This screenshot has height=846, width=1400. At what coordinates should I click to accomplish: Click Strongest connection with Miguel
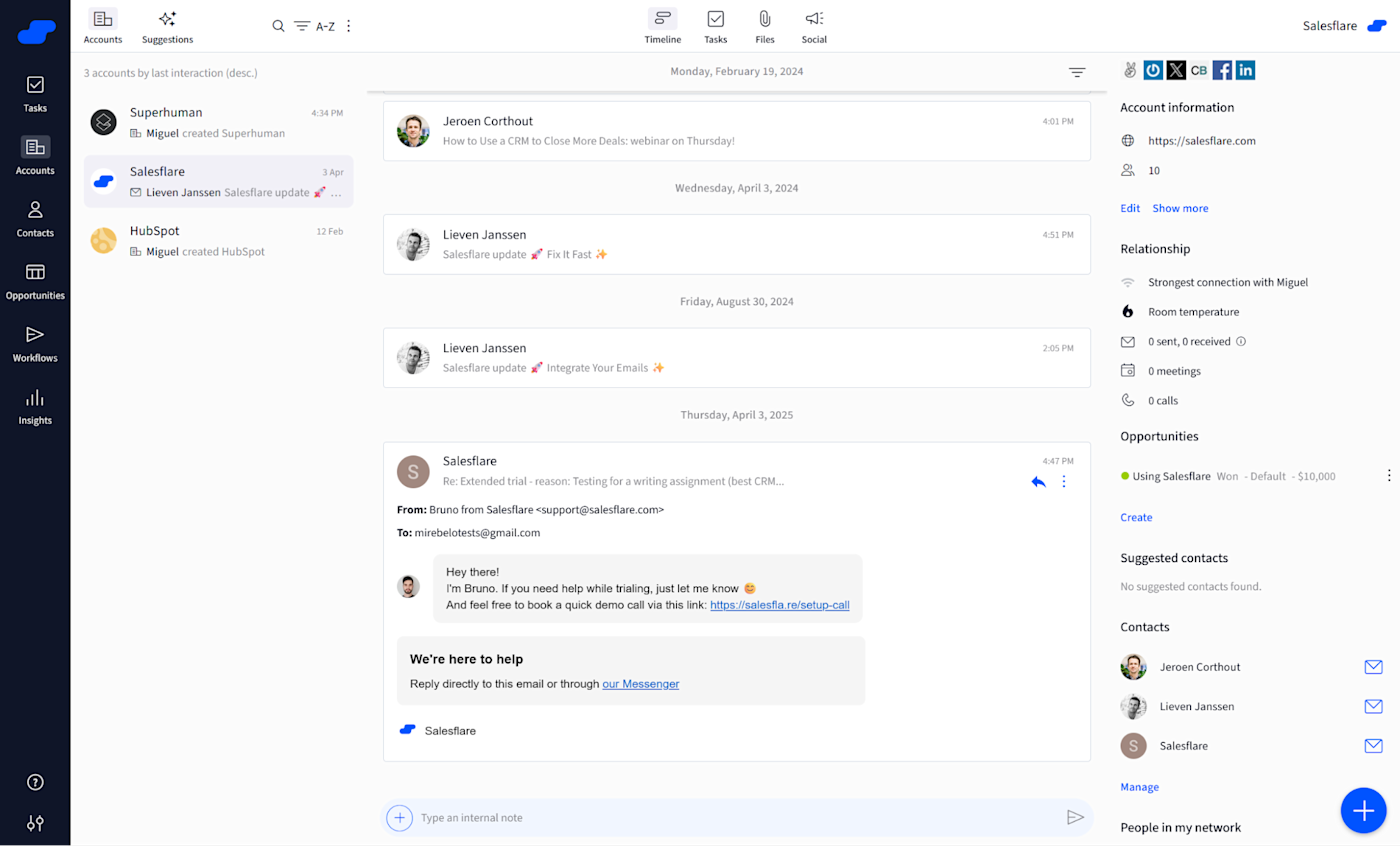coord(1228,282)
